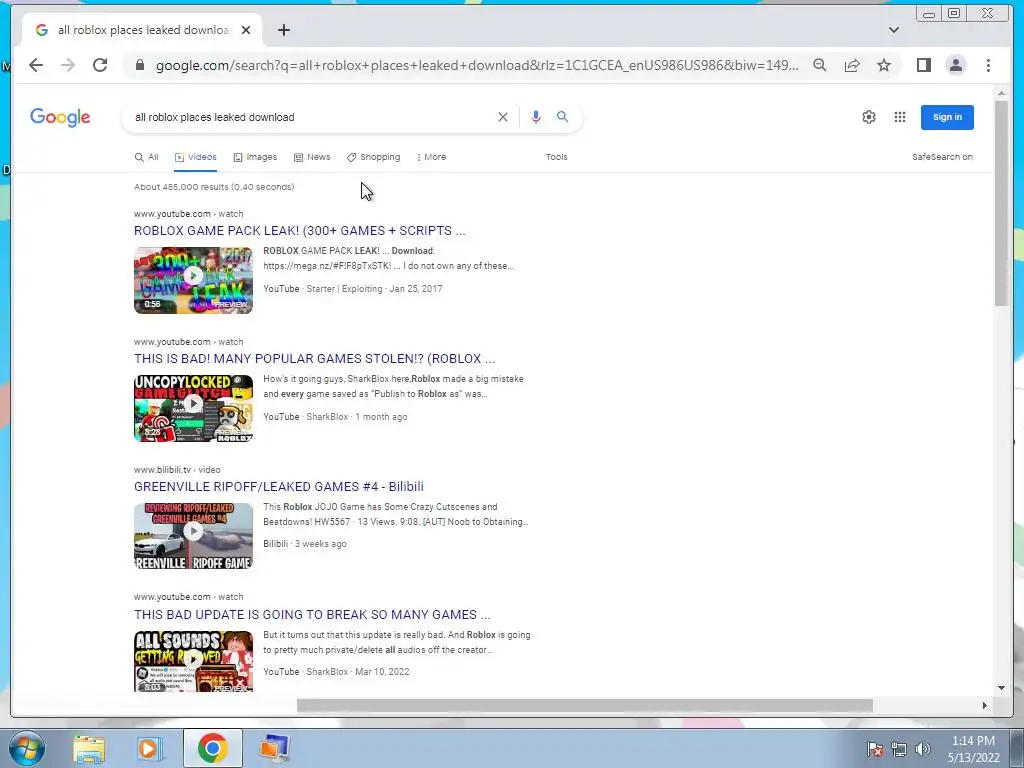Click 'About 485,000 results' text
1024x768 pixels.
pyautogui.click(x=214, y=187)
